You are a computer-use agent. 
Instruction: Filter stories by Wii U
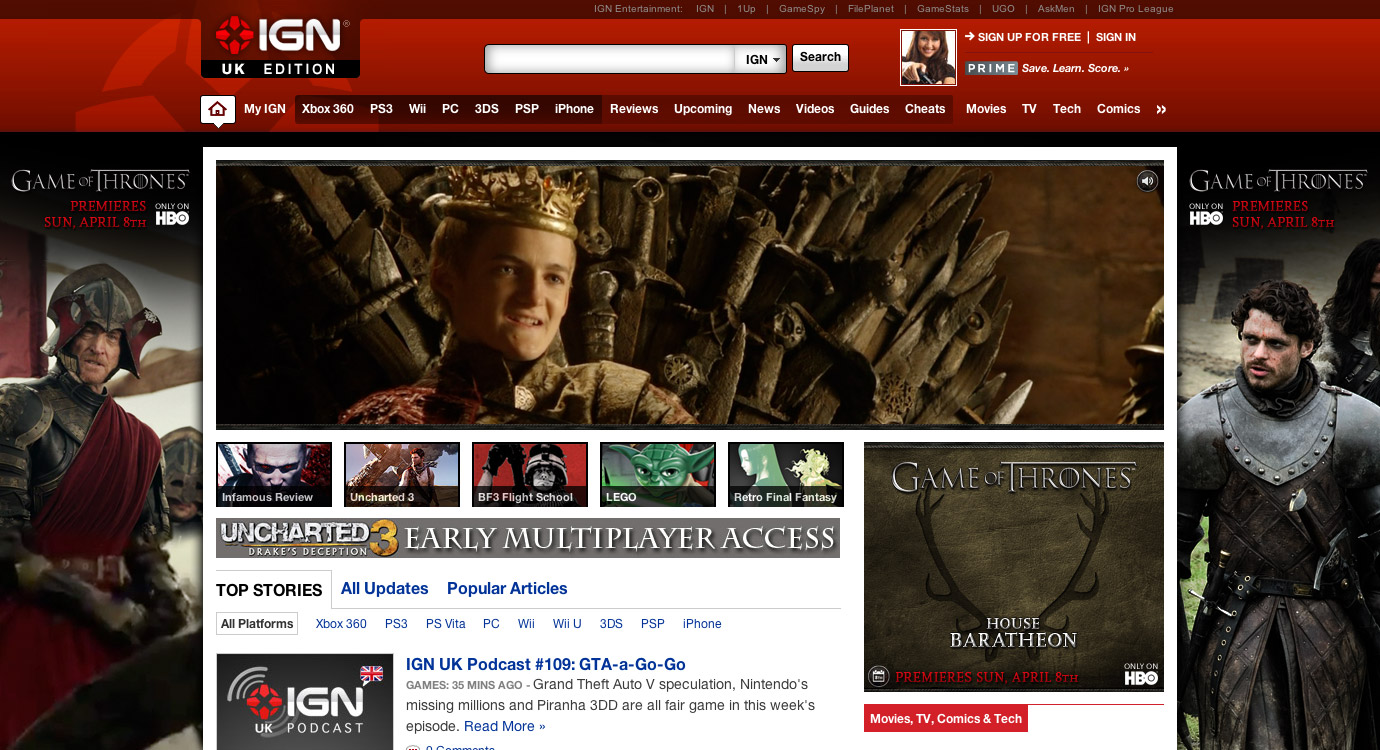(567, 624)
